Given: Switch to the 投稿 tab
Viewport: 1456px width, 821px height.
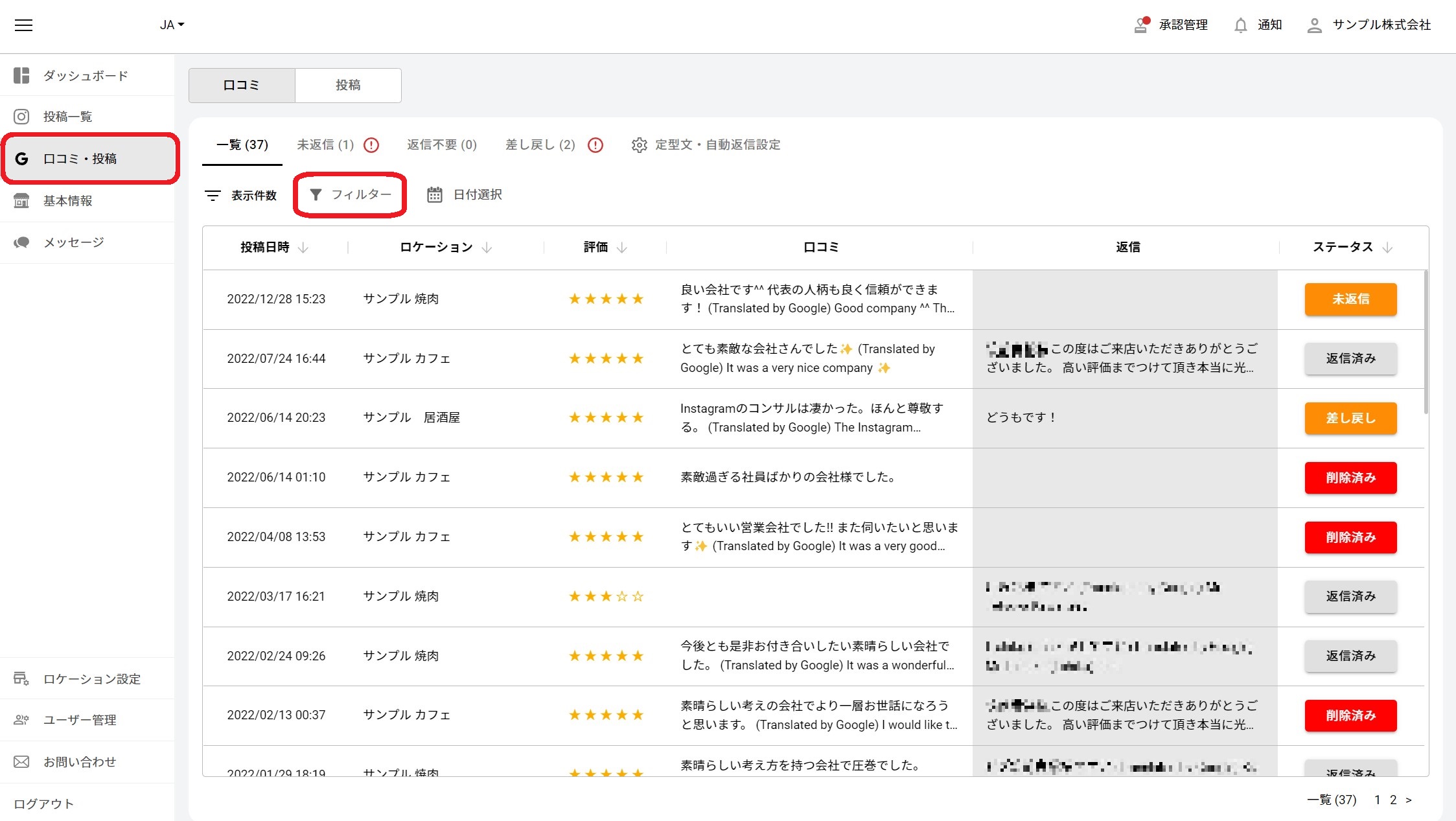Looking at the screenshot, I should tap(348, 85).
